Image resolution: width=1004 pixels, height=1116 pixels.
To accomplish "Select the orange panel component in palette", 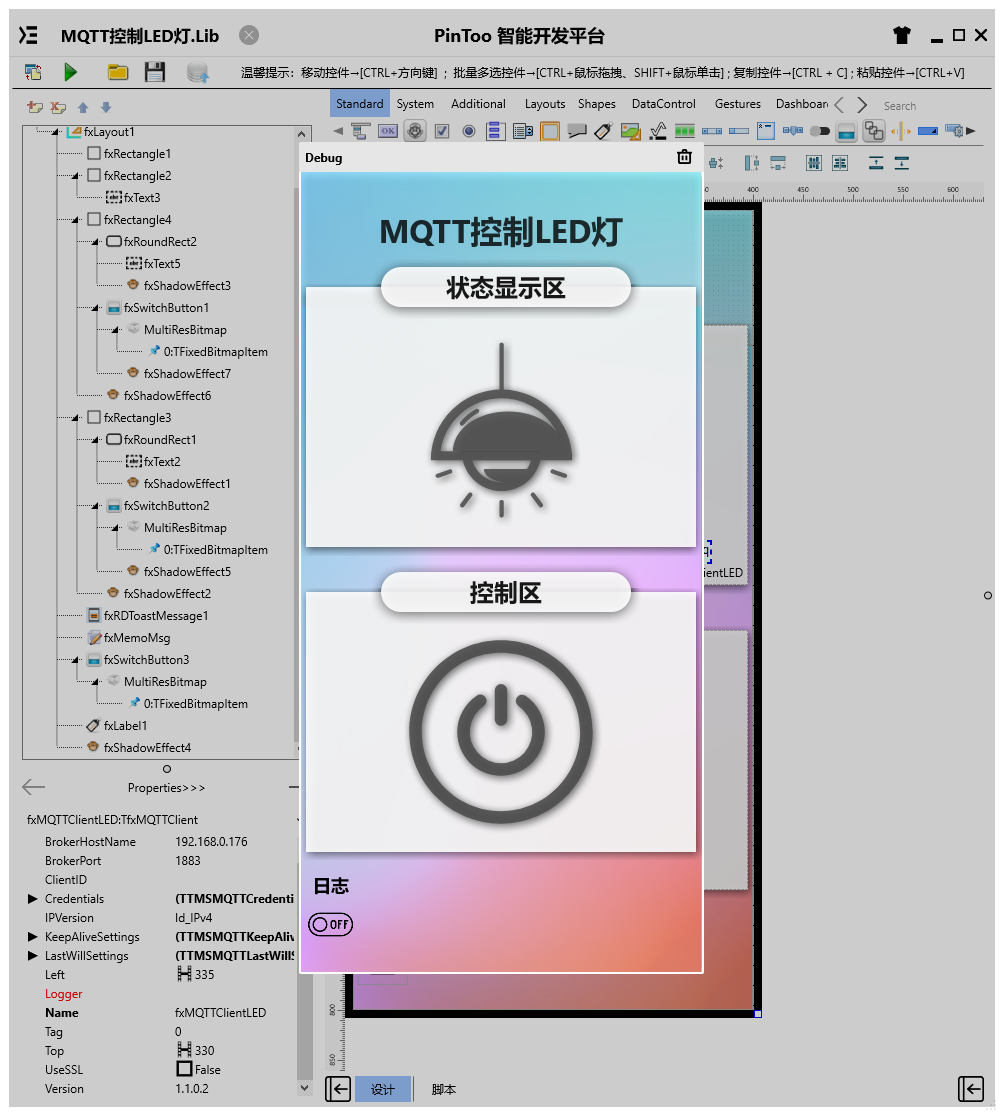I will (x=550, y=131).
